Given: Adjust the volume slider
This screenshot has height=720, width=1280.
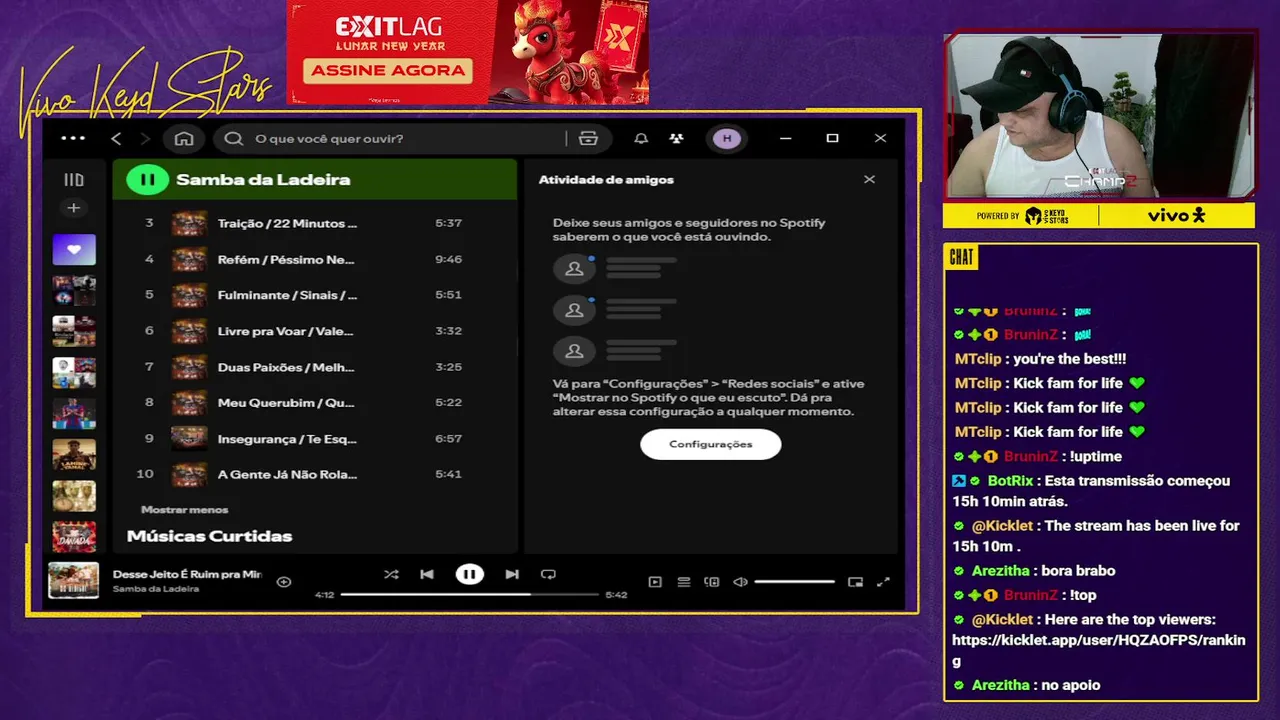Looking at the screenshot, I should coord(795,581).
